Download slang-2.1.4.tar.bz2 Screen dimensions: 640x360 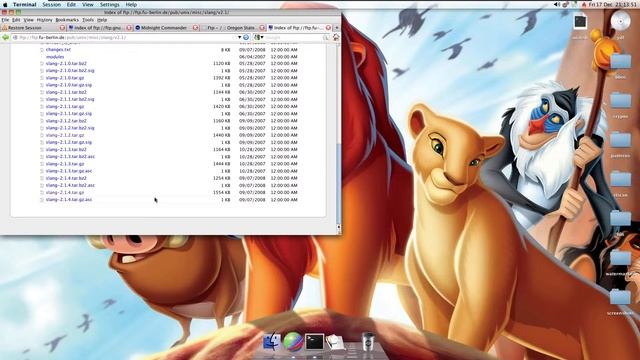pos(66,178)
